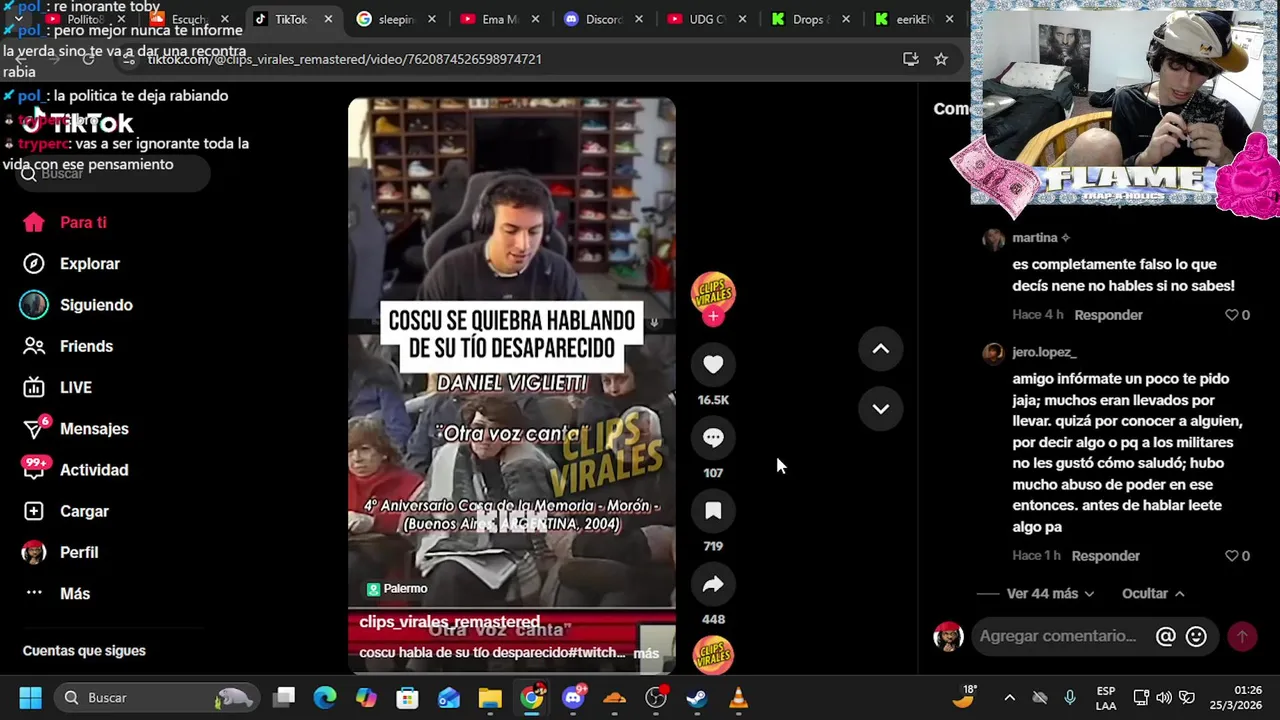The height and width of the screenshot is (720, 1280).
Task: Open Discord app from taskbar
Action: coord(573,697)
